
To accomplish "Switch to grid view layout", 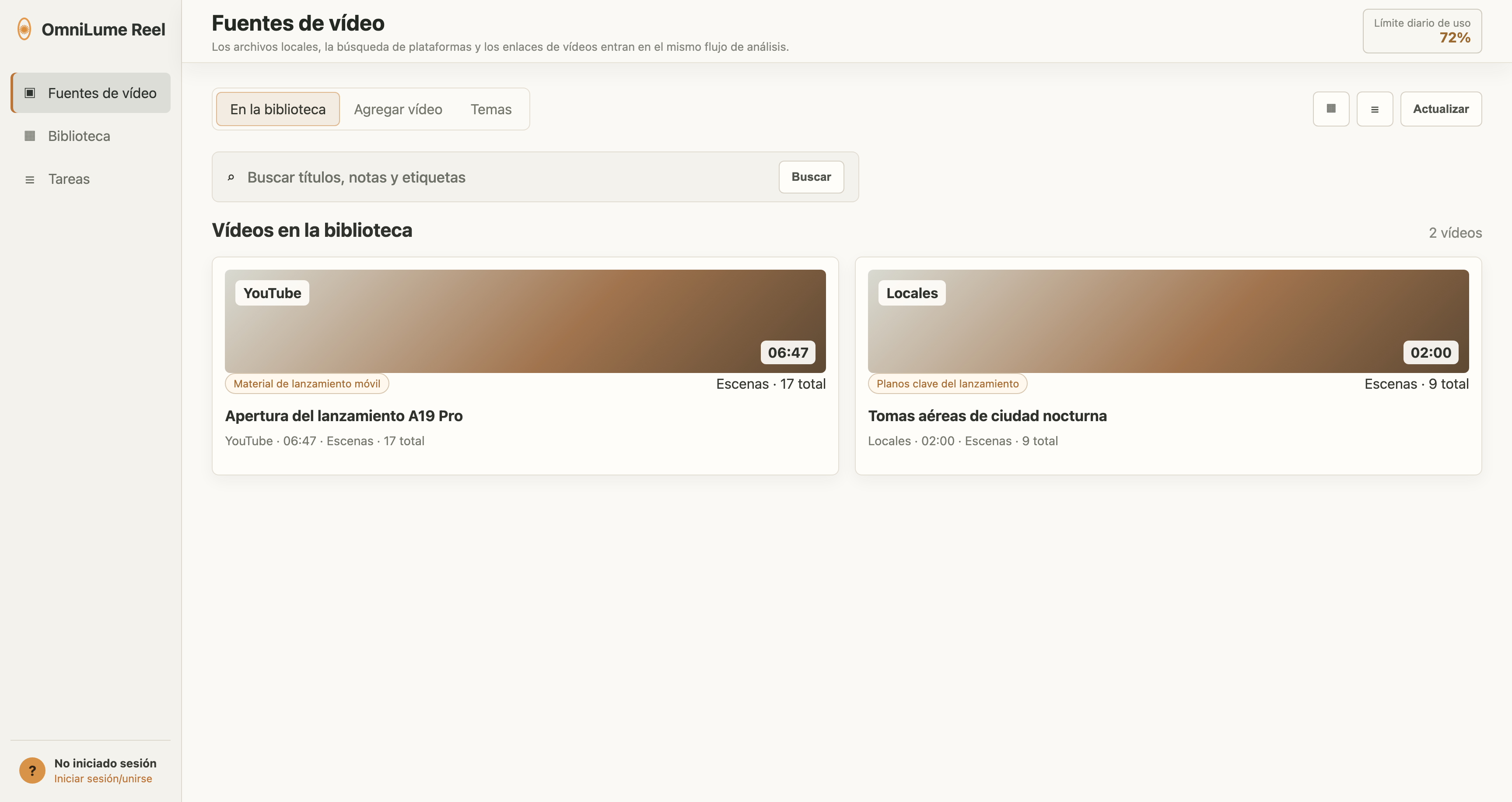I will coord(1330,109).
